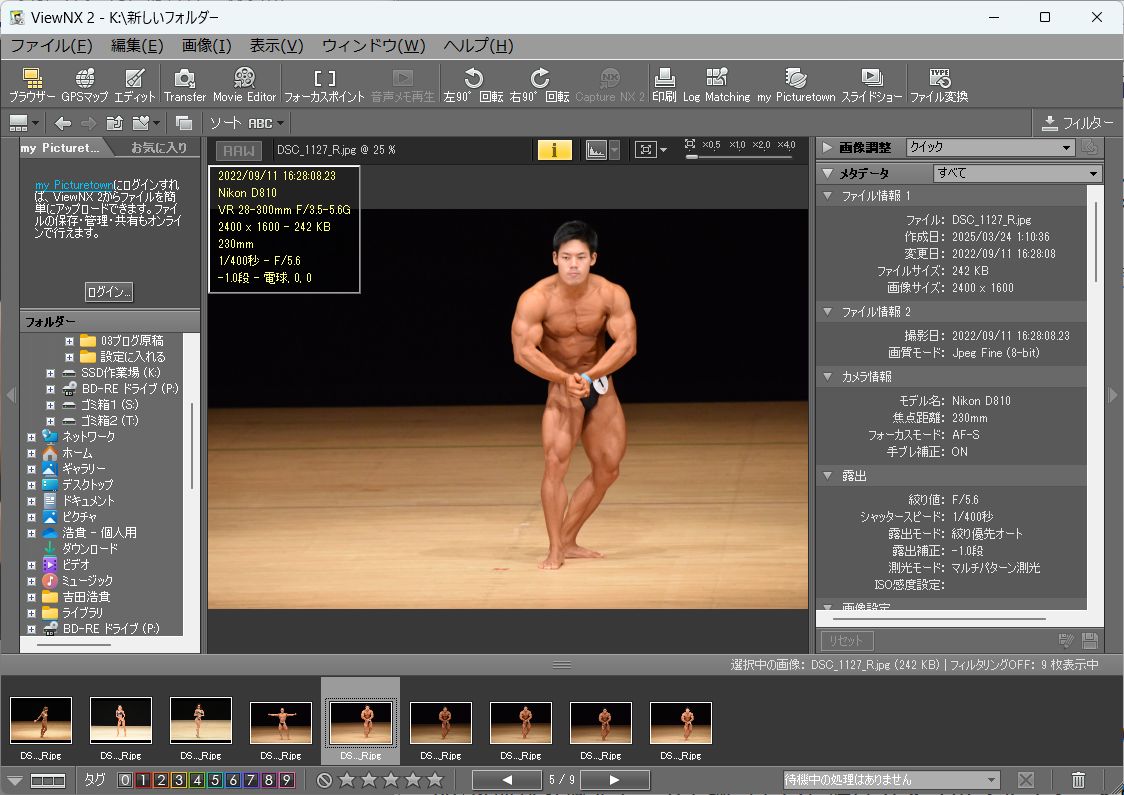The image size is (1124, 795).
Task: Toggle the RAW display button
Action: pyautogui.click(x=239, y=151)
